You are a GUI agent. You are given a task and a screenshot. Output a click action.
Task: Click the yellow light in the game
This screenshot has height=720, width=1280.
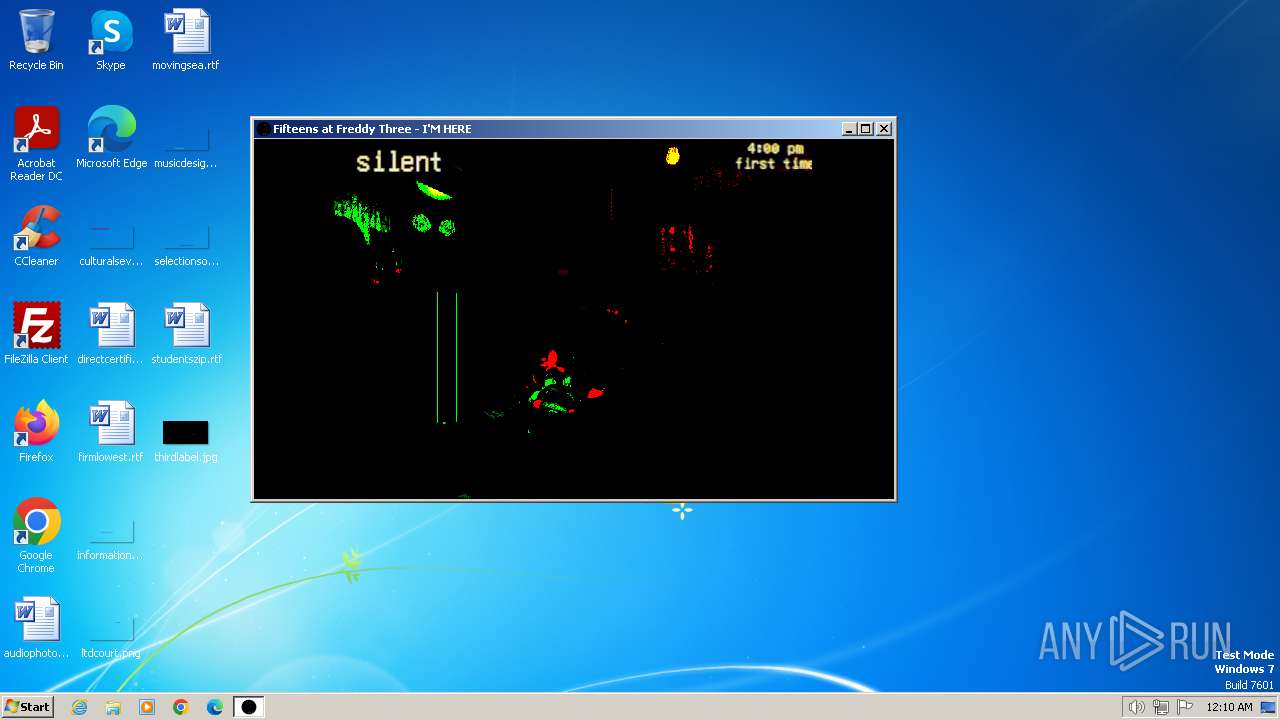click(x=673, y=155)
